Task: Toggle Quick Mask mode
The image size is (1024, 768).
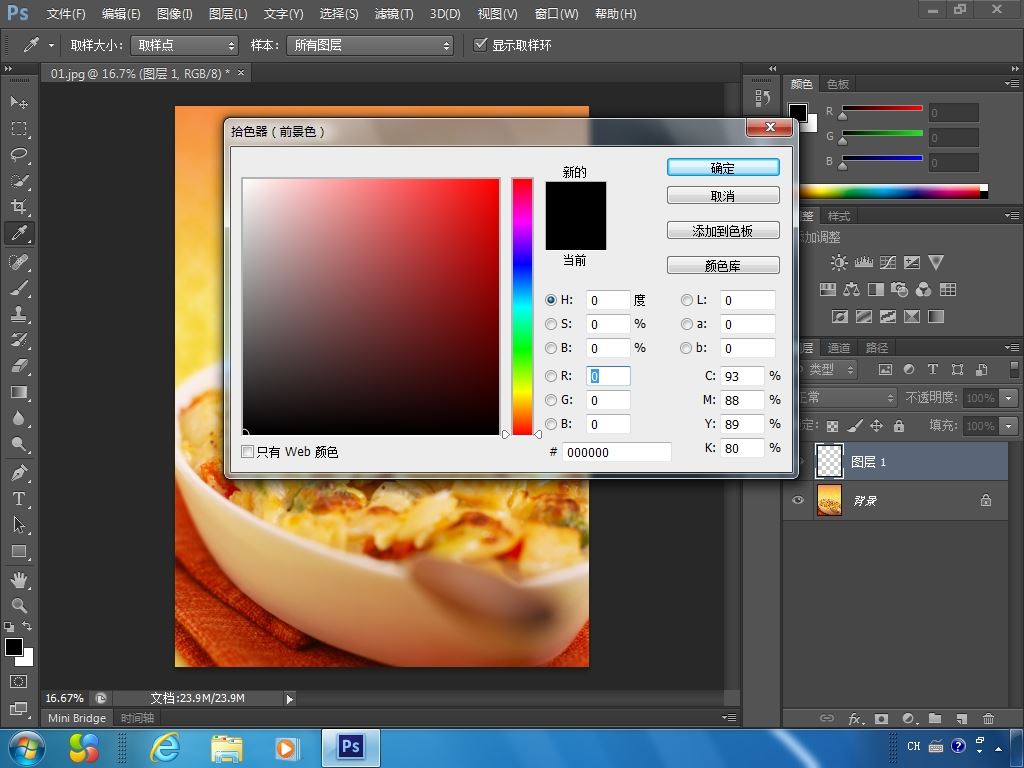Action: (x=19, y=682)
